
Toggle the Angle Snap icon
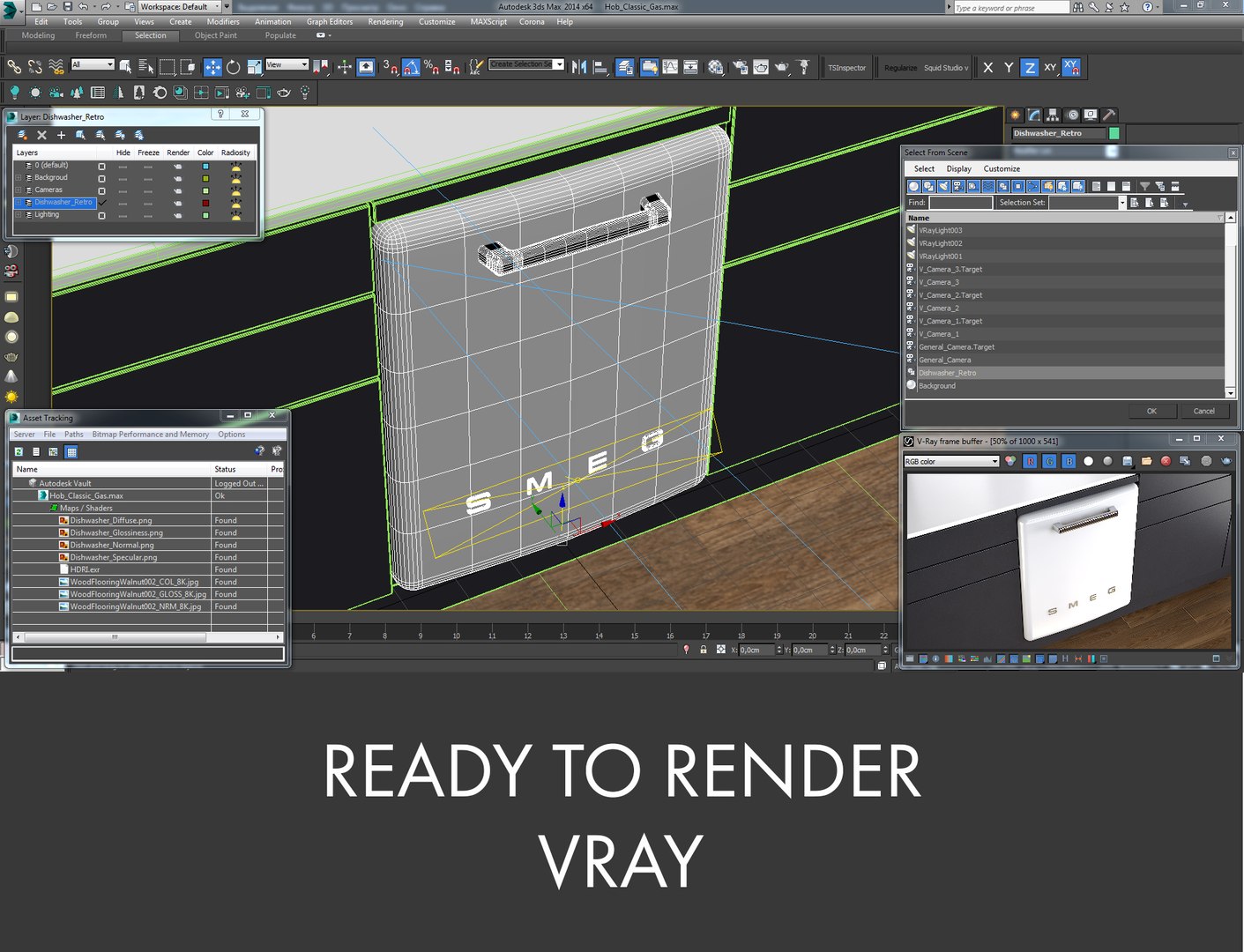point(411,67)
